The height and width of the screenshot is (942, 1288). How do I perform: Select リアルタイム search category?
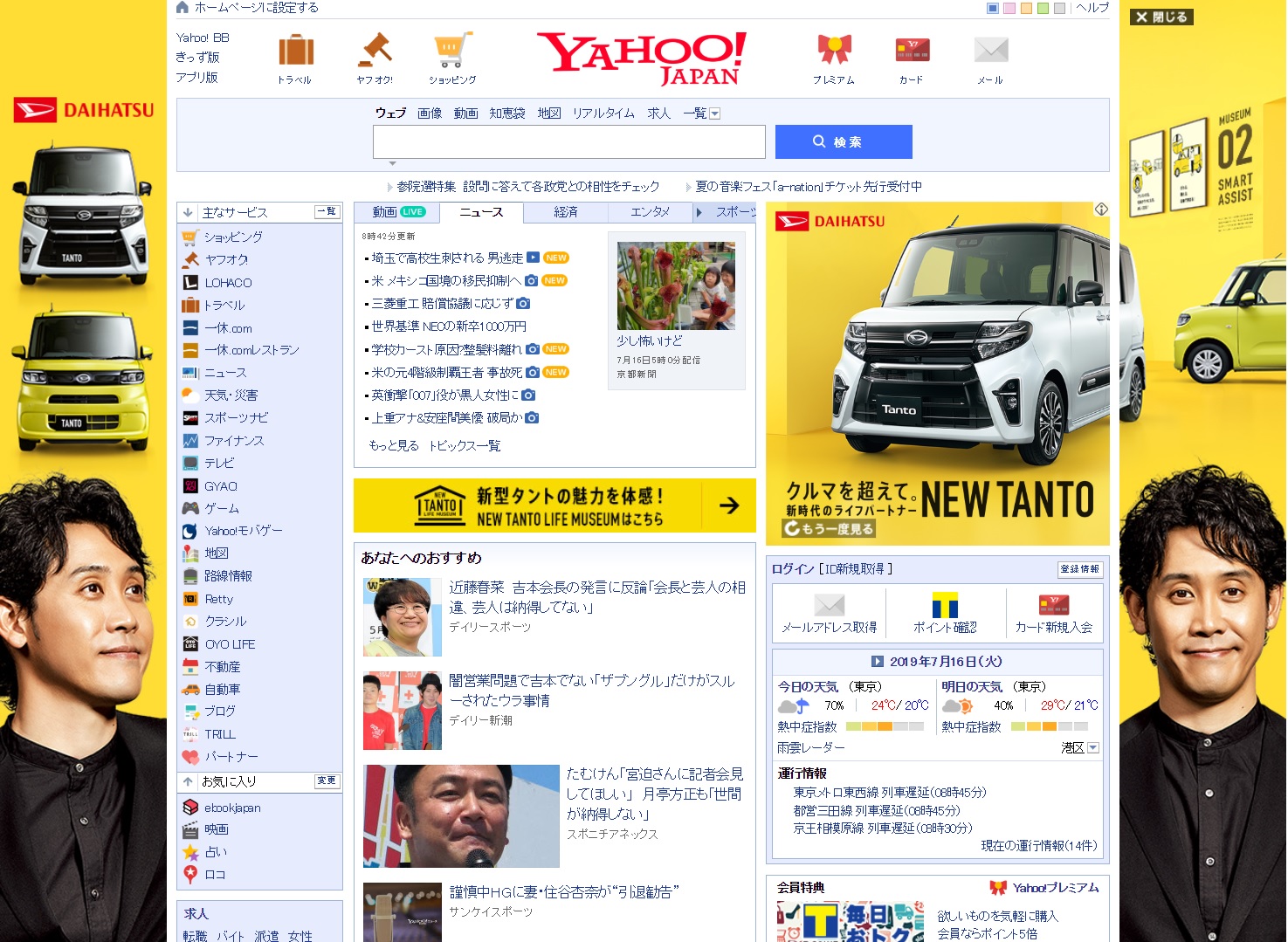coord(603,113)
